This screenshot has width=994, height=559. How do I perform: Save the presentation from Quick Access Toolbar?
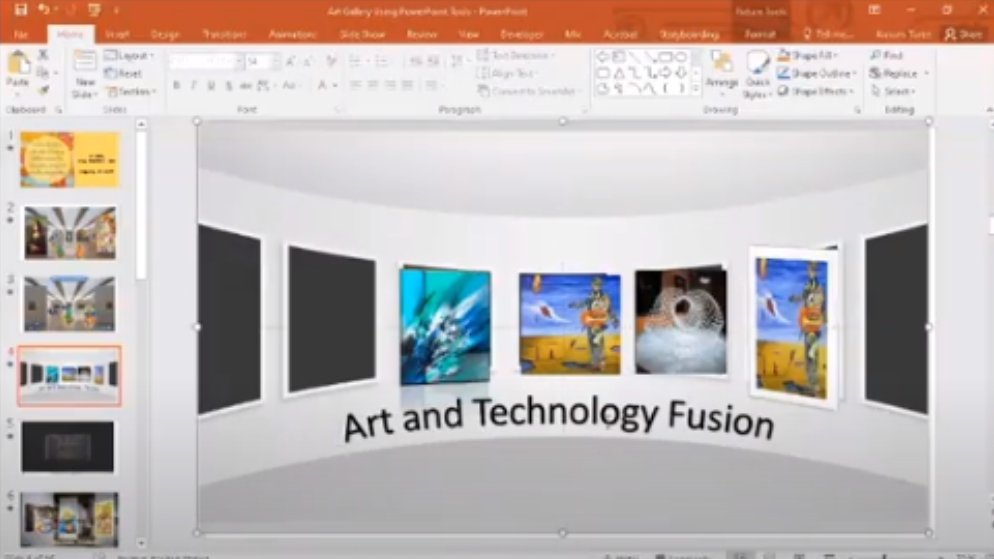tap(20, 10)
